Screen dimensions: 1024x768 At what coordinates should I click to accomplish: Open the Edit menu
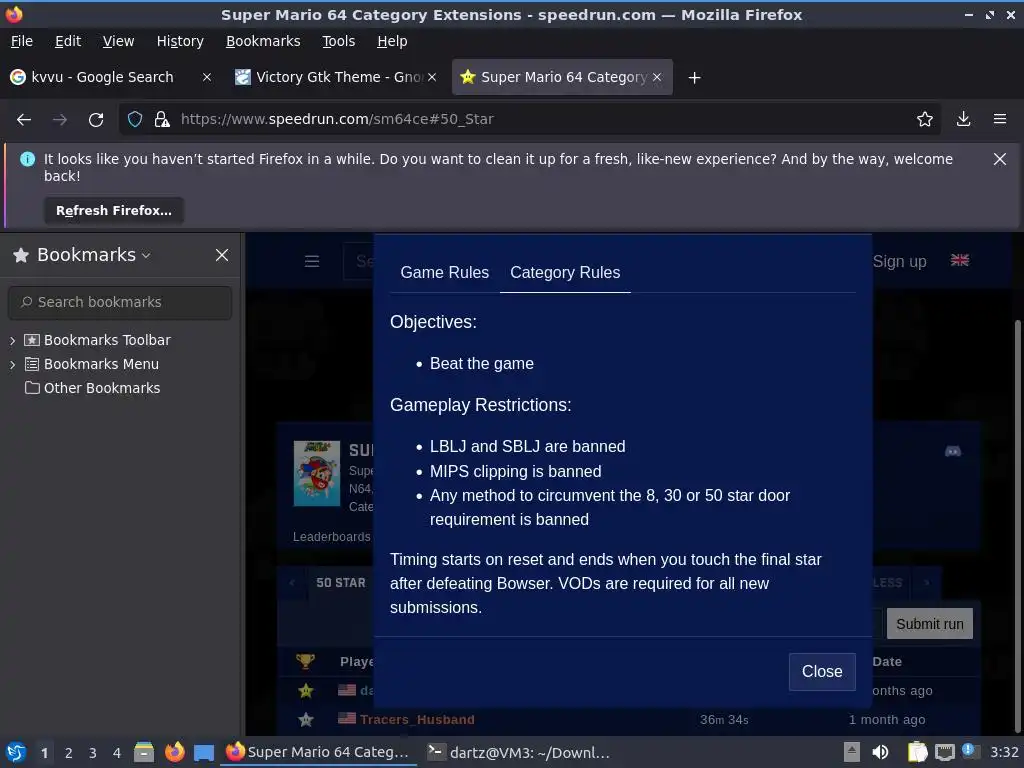(68, 41)
